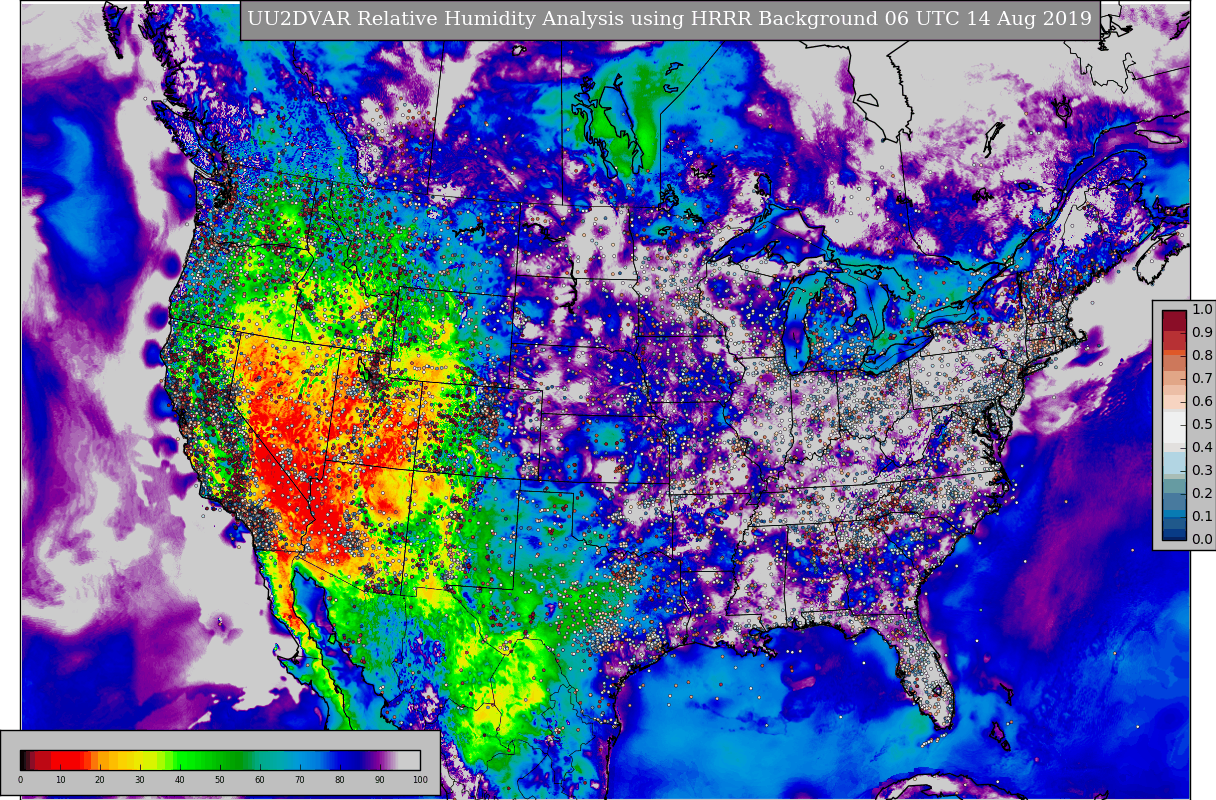Click the 0.5 label on the vertical colorbar
This screenshot has width=1216, height=800.
[1202, 424]
